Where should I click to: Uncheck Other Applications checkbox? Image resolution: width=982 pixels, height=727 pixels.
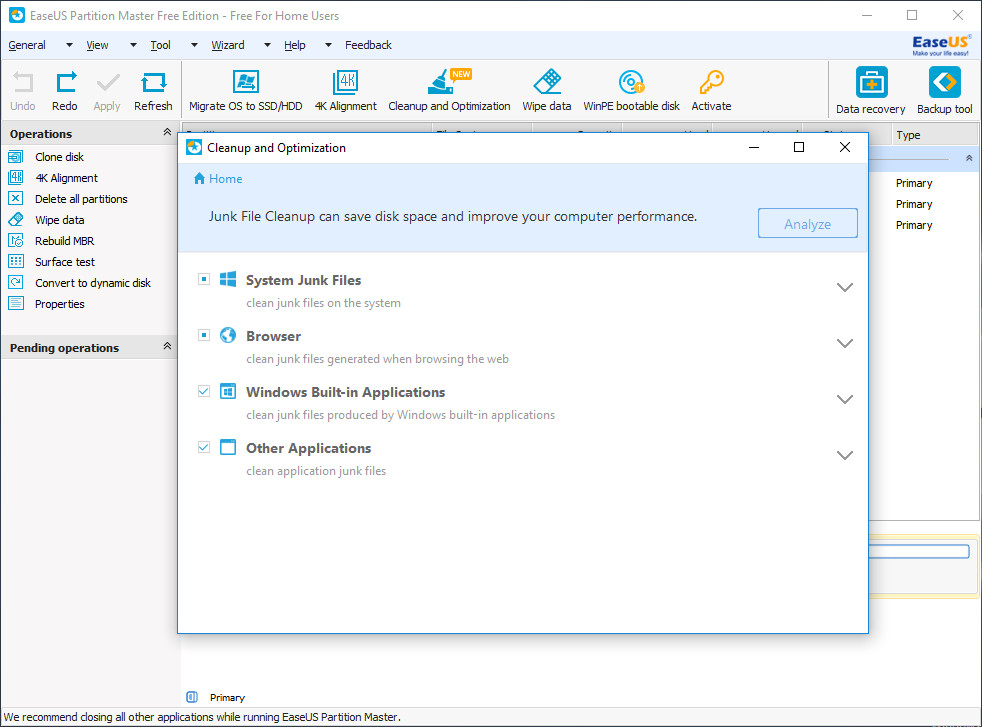[x=204, y=447]
